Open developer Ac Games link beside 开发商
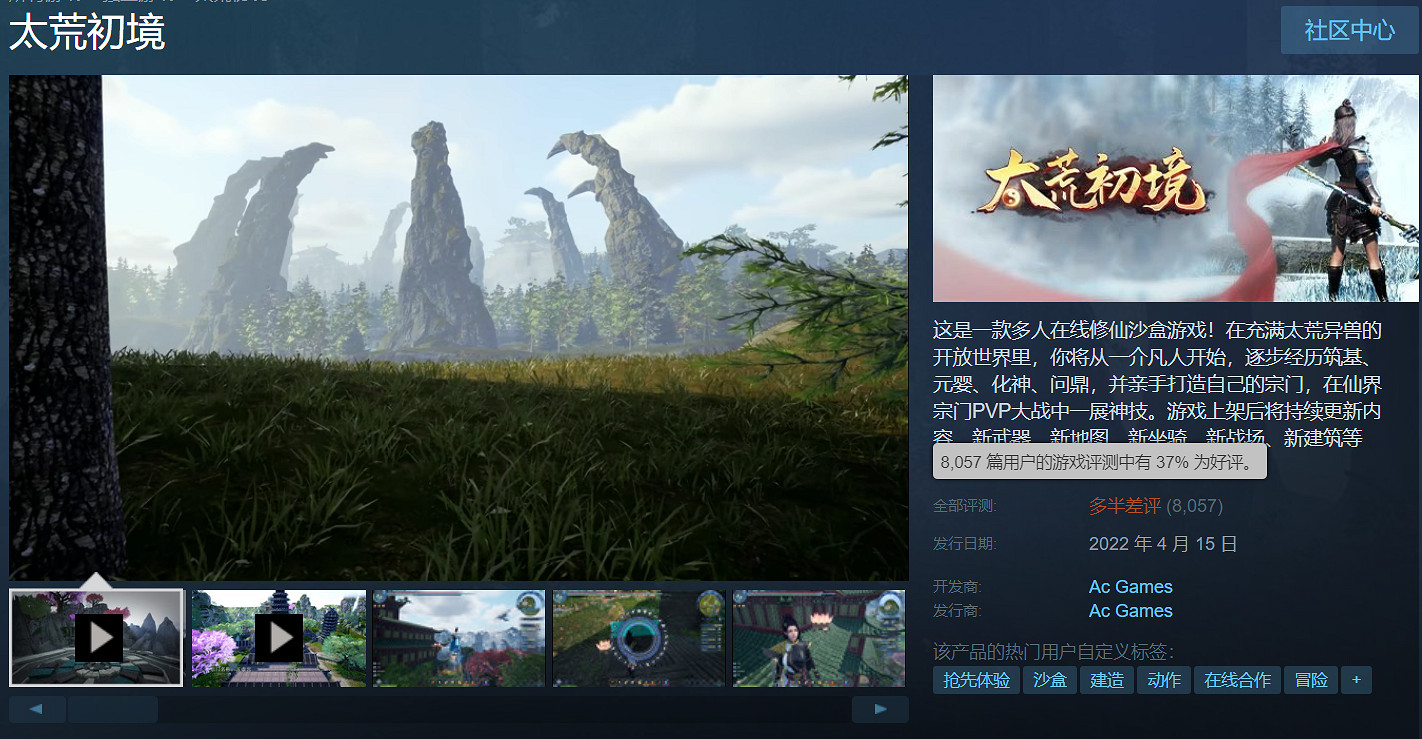1422x739 pixels. 1130,587
